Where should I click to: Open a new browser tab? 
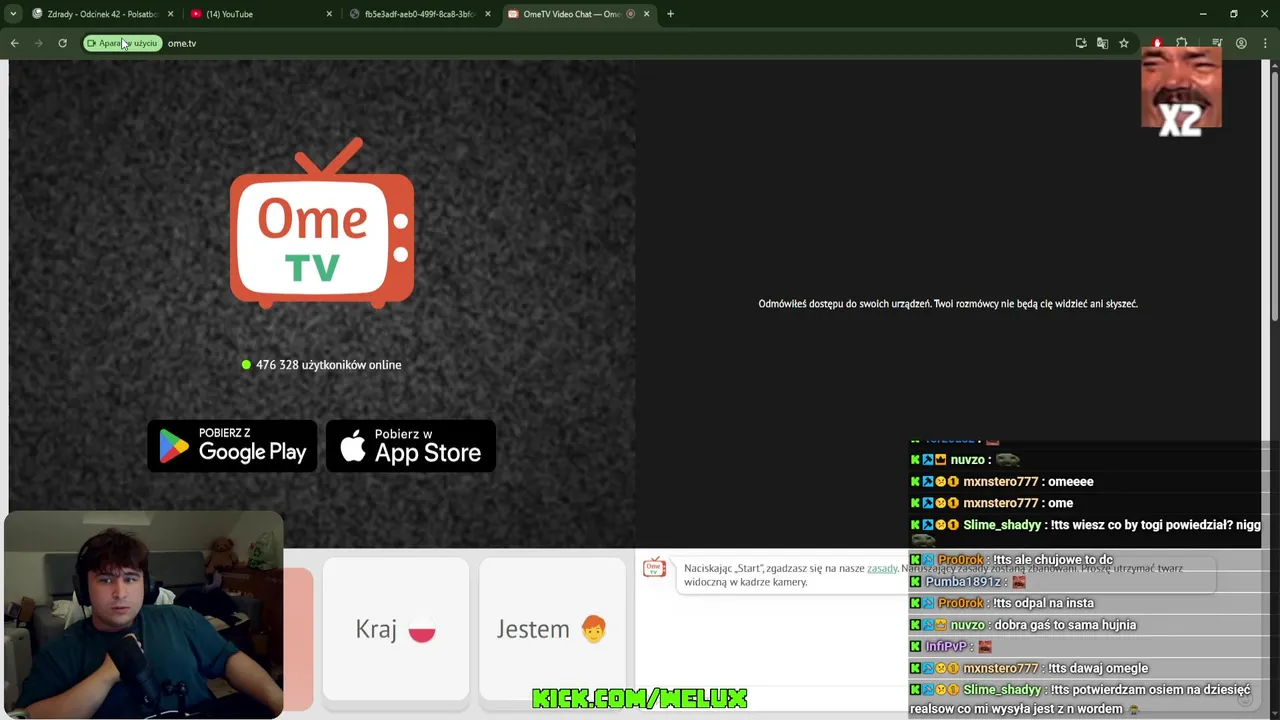[x=670, y=14]
